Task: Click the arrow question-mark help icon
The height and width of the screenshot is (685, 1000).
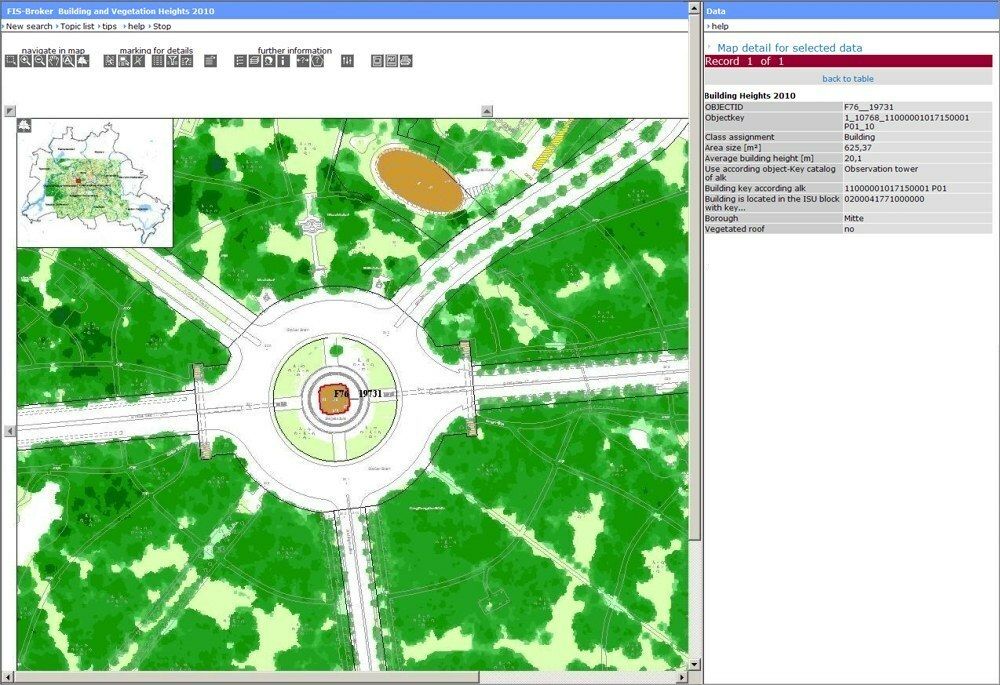Action: (303, 61)
